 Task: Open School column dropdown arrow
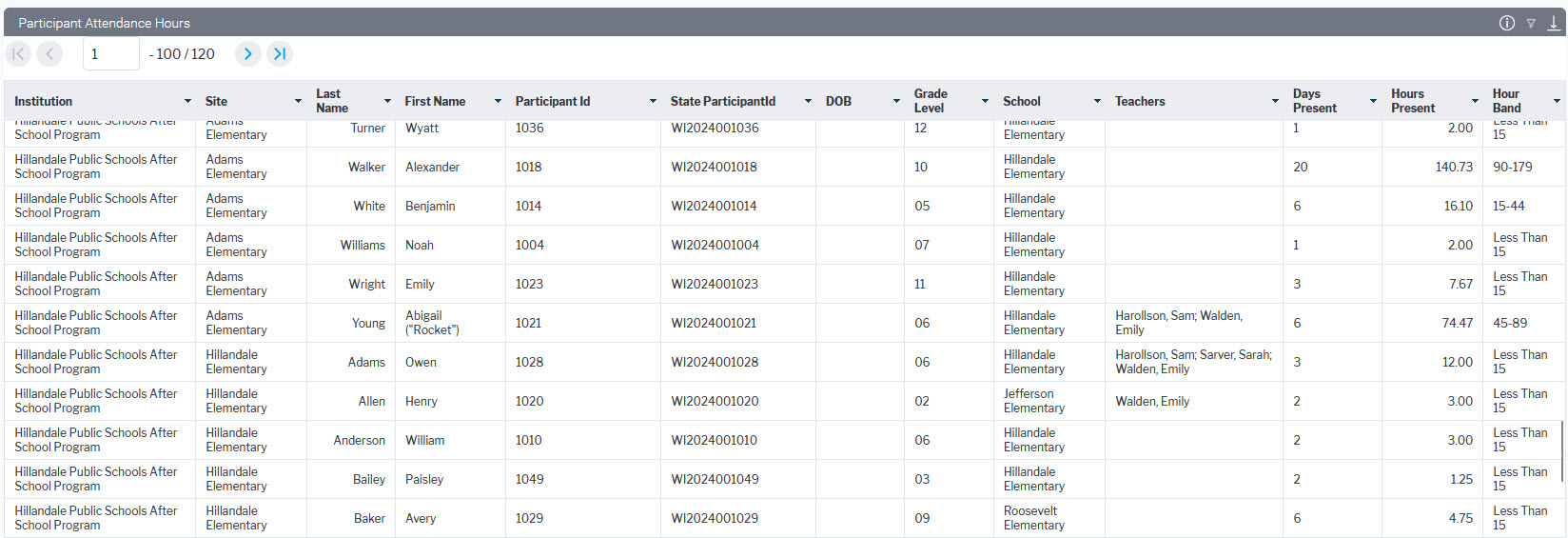point(1097,101)
